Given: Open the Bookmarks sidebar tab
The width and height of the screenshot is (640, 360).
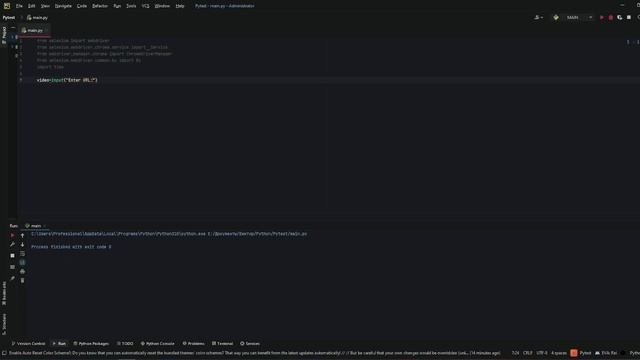Looking at the screenshot, I should [x=4, y=293].
